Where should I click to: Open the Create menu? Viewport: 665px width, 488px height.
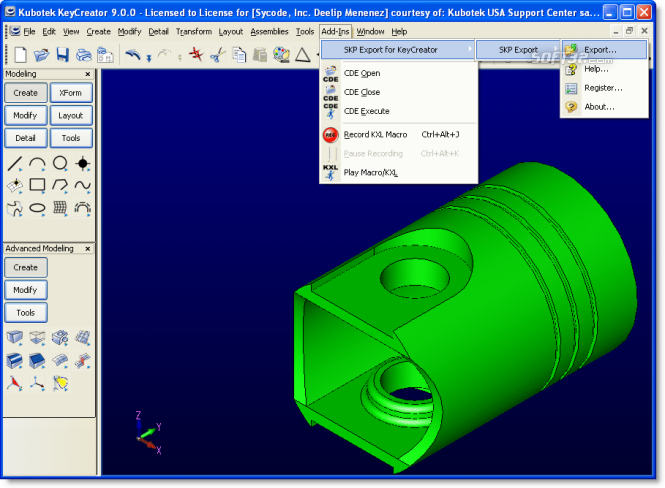(x=98, y=31)
